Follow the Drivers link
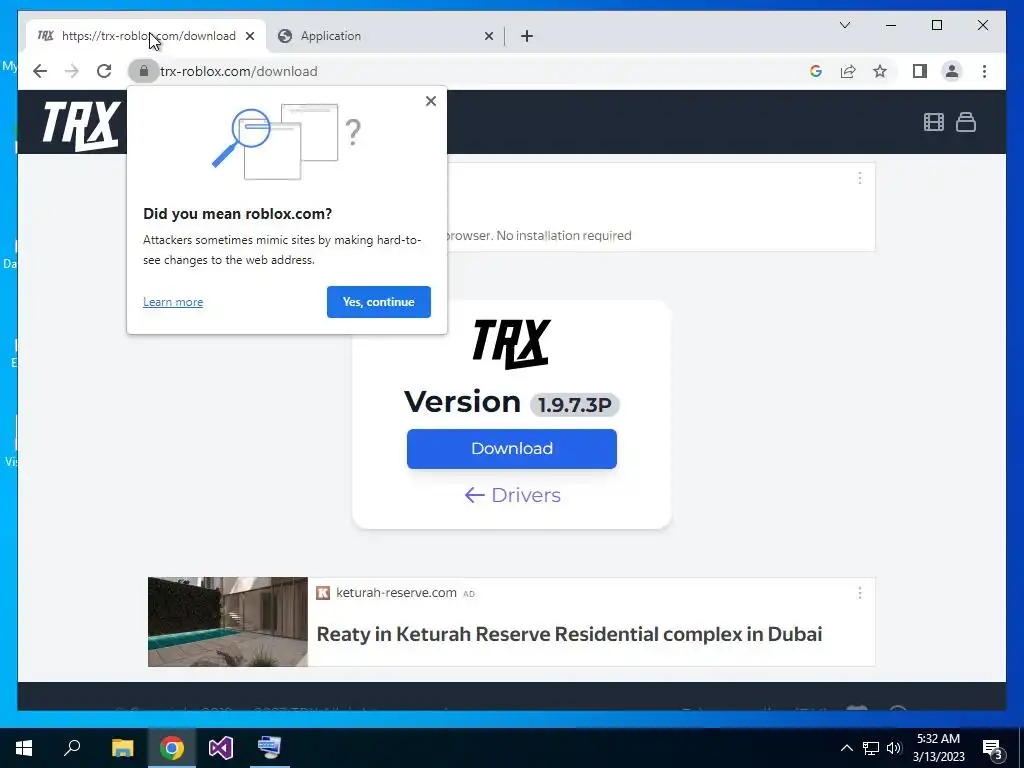The image size is (1024, 768). pos(526,495)
